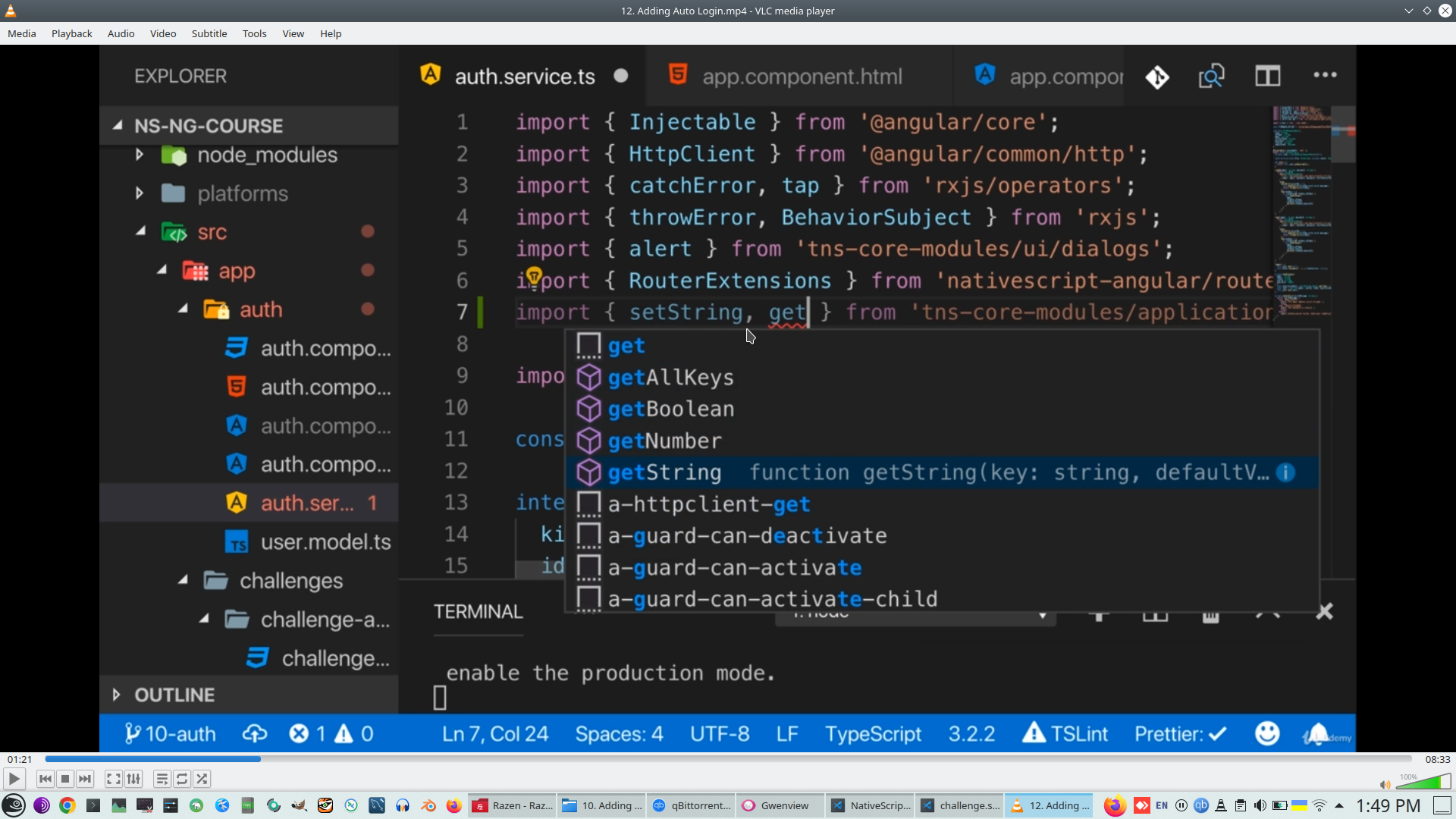The height and width of the screenshot is (819, 1456).
Task: Toggle fullscreen video mode
Action: coord(114,779)
